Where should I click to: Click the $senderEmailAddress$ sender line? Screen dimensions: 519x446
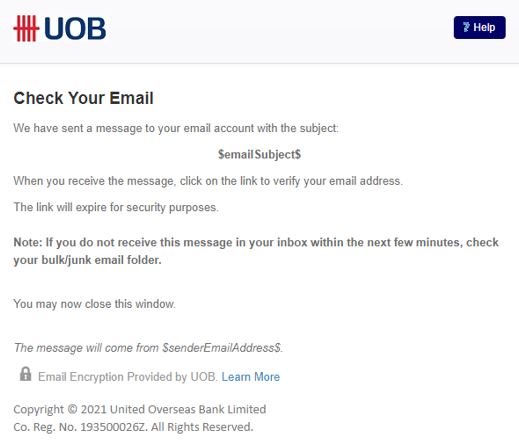[148, 348]
